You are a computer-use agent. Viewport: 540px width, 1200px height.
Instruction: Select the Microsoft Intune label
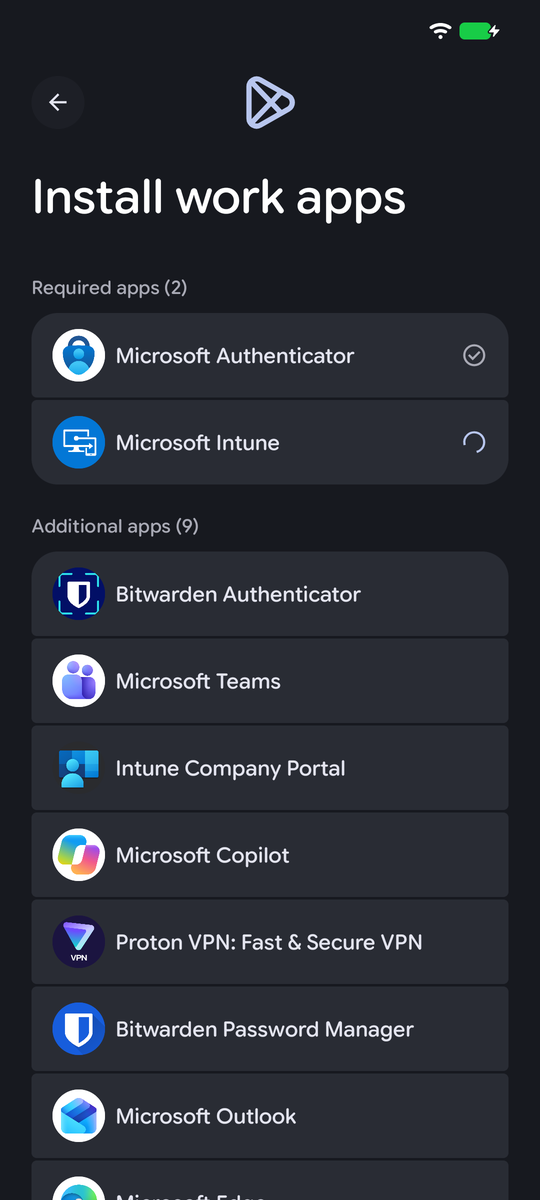[198, 443]
